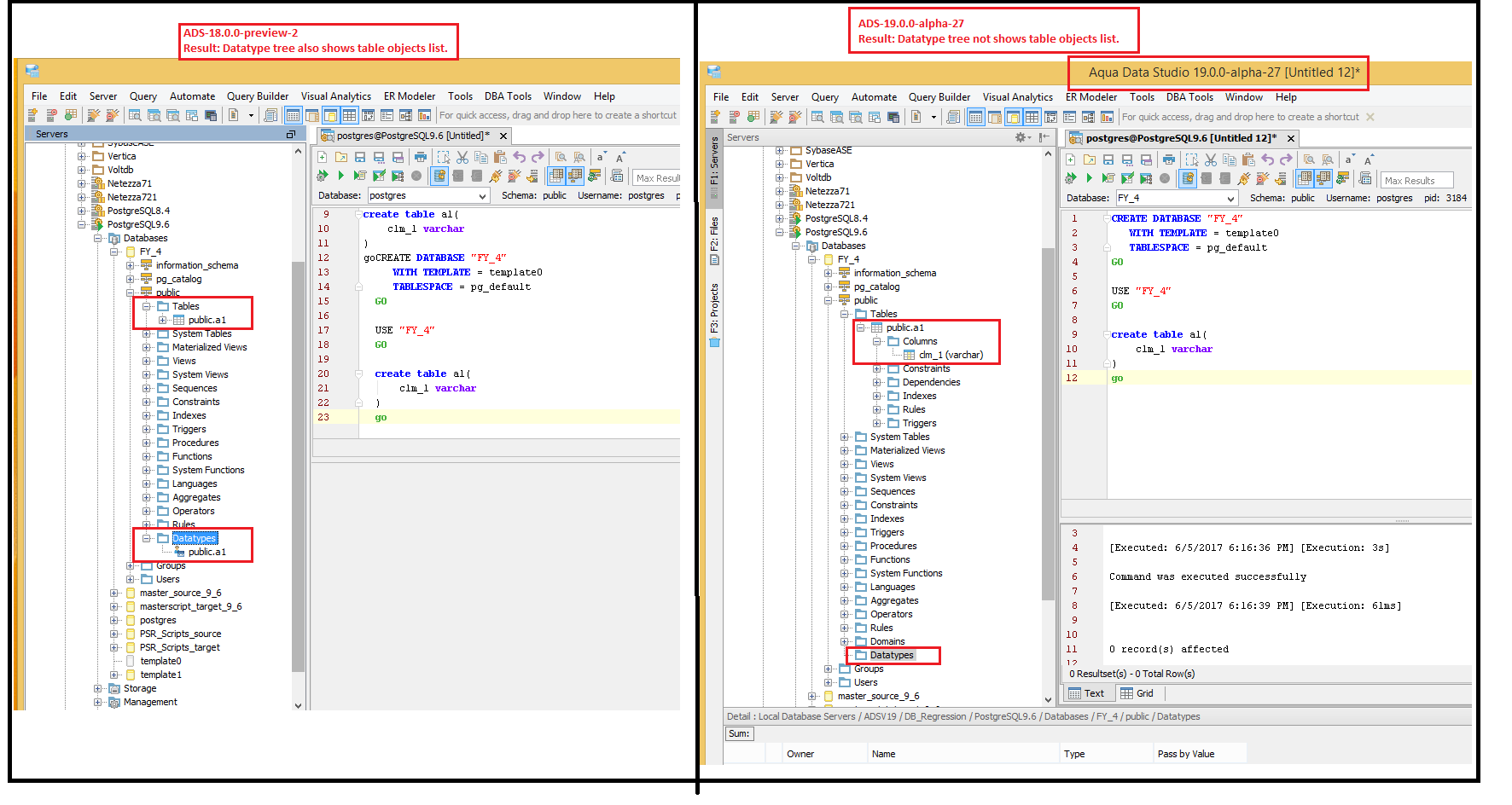Image resolution: width=1512 pixels, height=805 pixels.
Task: Click Copy icon in right window editor toolbar
Action: coord(1230,159)
